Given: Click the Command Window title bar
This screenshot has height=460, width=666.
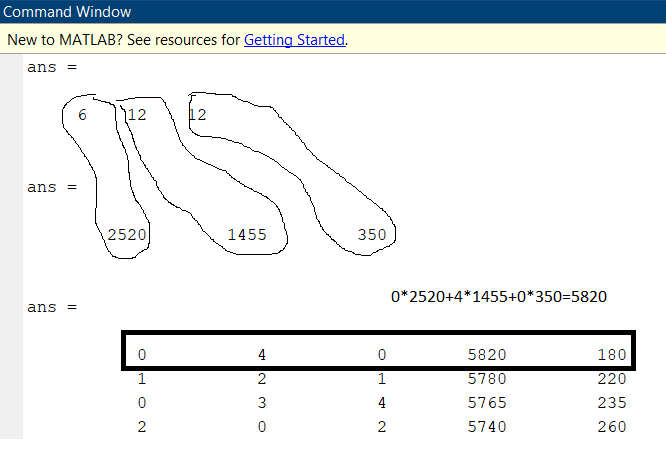Looking at the screenshot, I should pos(65,13).
